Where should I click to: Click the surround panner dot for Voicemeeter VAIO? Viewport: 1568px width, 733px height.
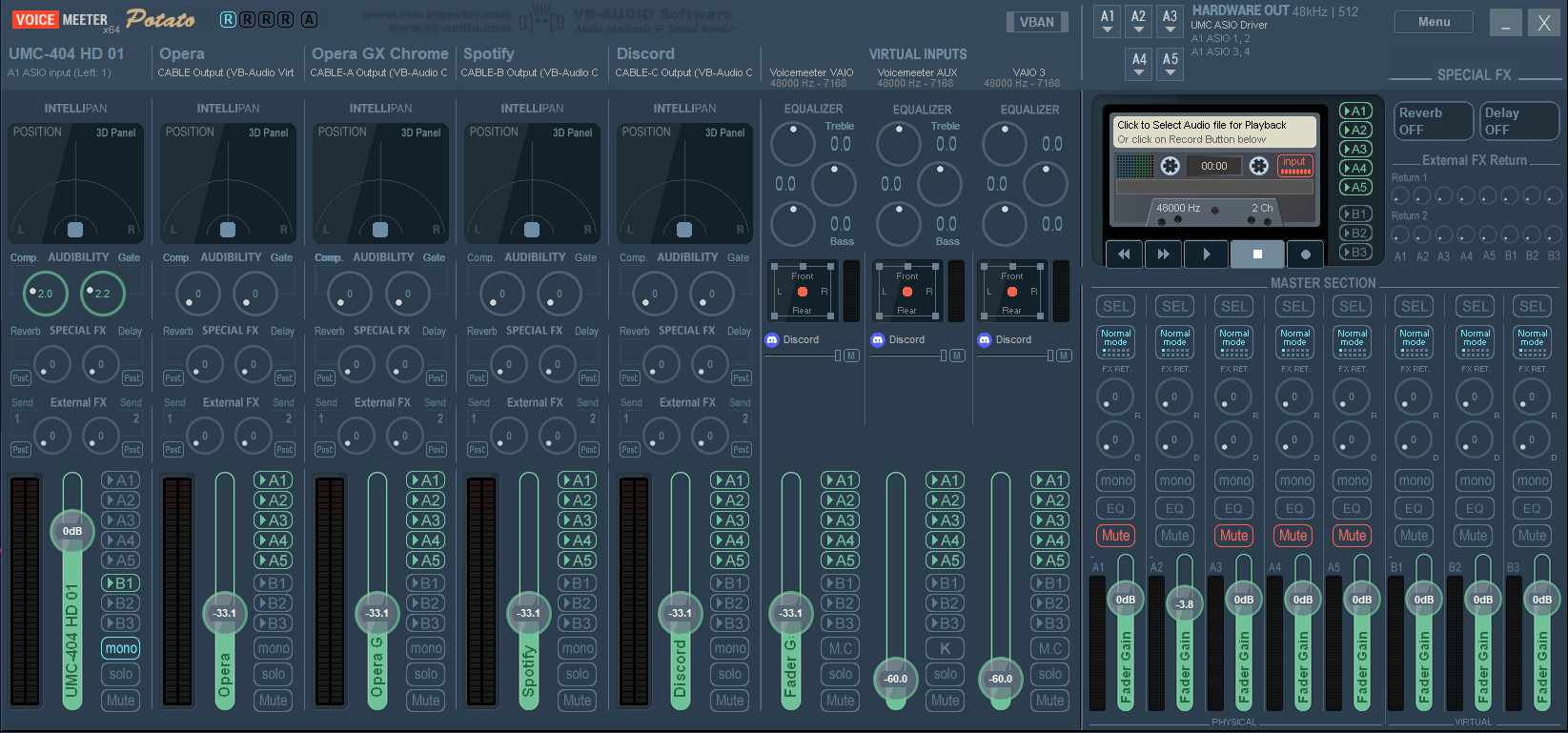coord(803,292)
